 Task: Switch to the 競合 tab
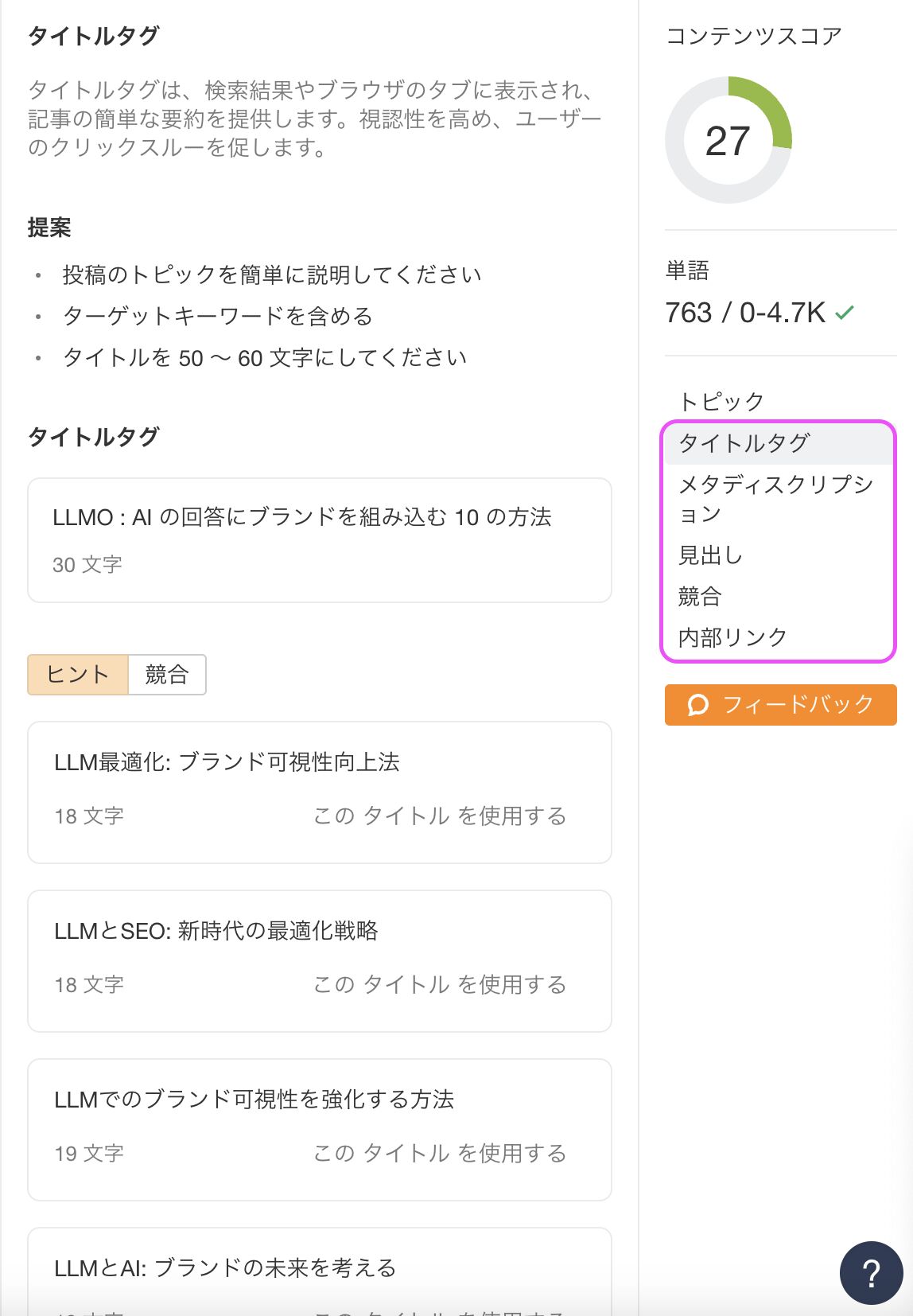[167, 675]
